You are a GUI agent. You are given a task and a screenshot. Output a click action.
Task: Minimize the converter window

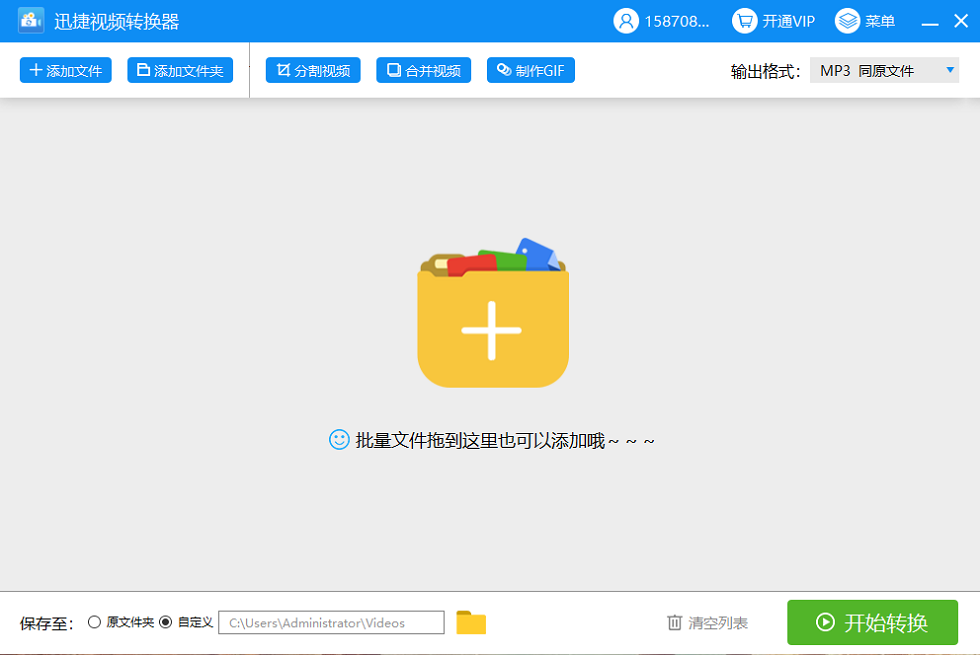[930, 22]
